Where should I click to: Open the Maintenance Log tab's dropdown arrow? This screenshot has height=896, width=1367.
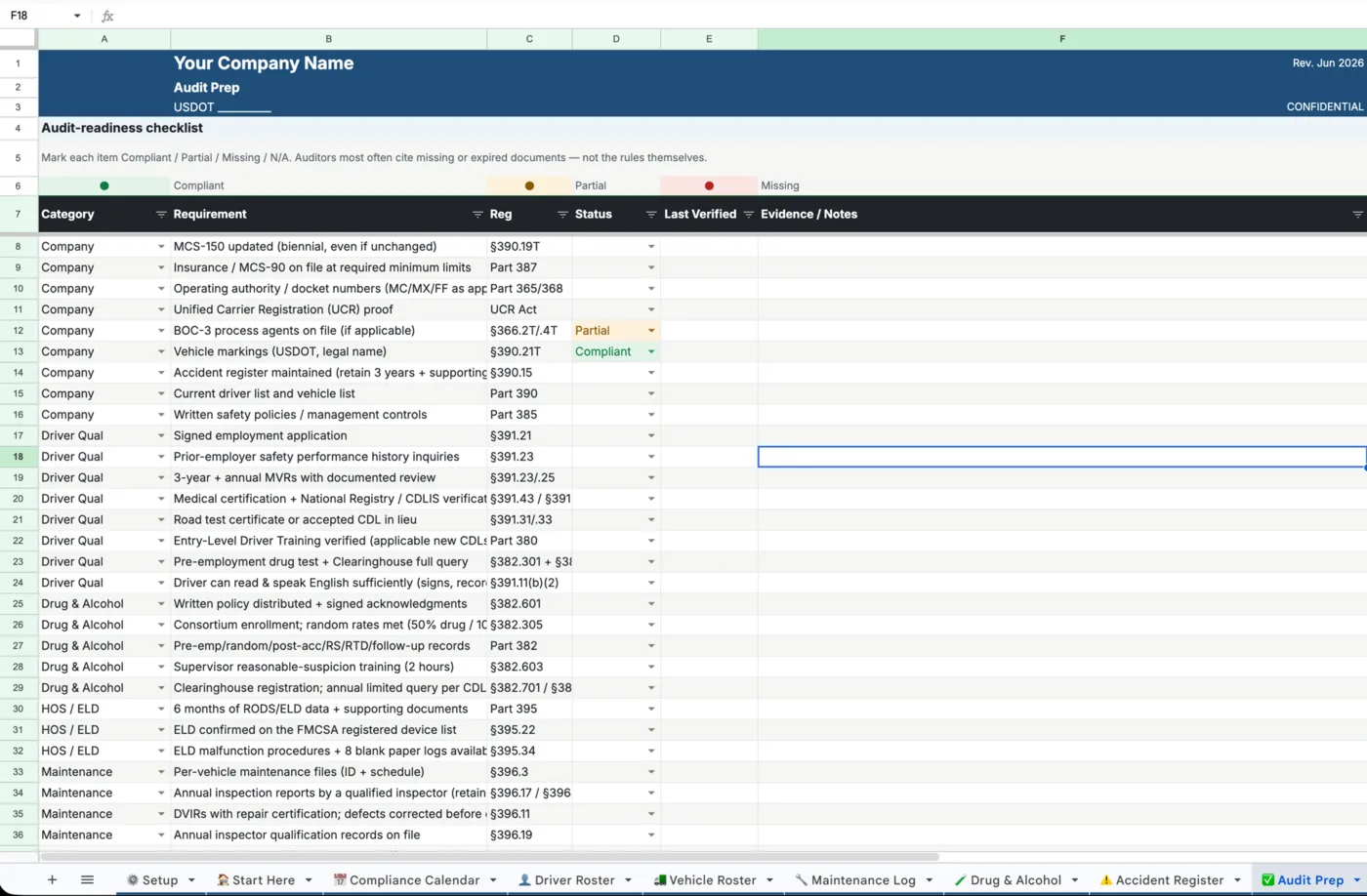coord(929,880)
